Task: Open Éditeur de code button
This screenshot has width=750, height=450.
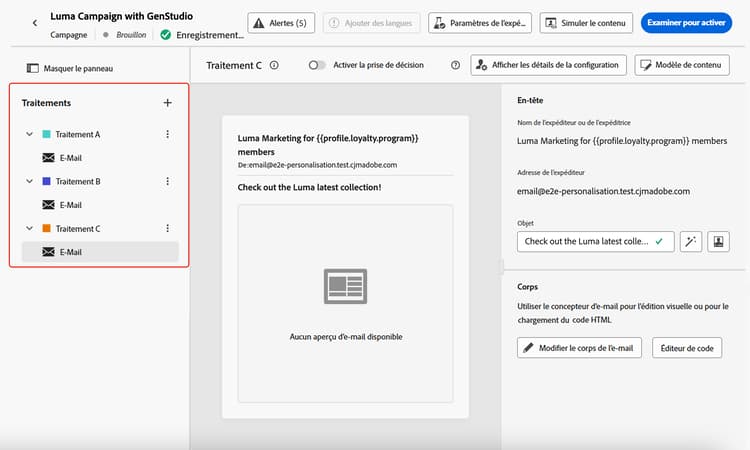Action: (687, 348)
